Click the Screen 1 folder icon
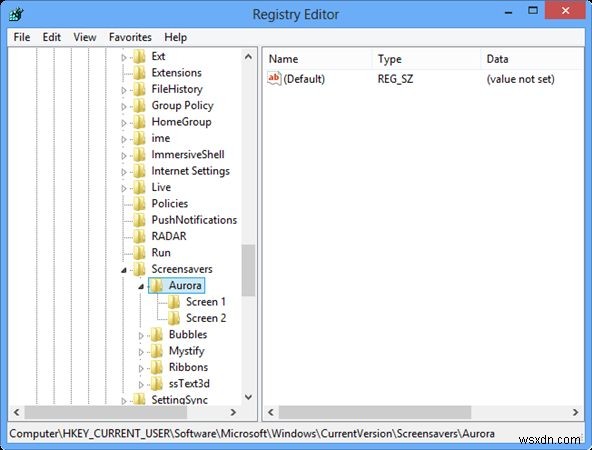592x450 pixels. (174, 302)
